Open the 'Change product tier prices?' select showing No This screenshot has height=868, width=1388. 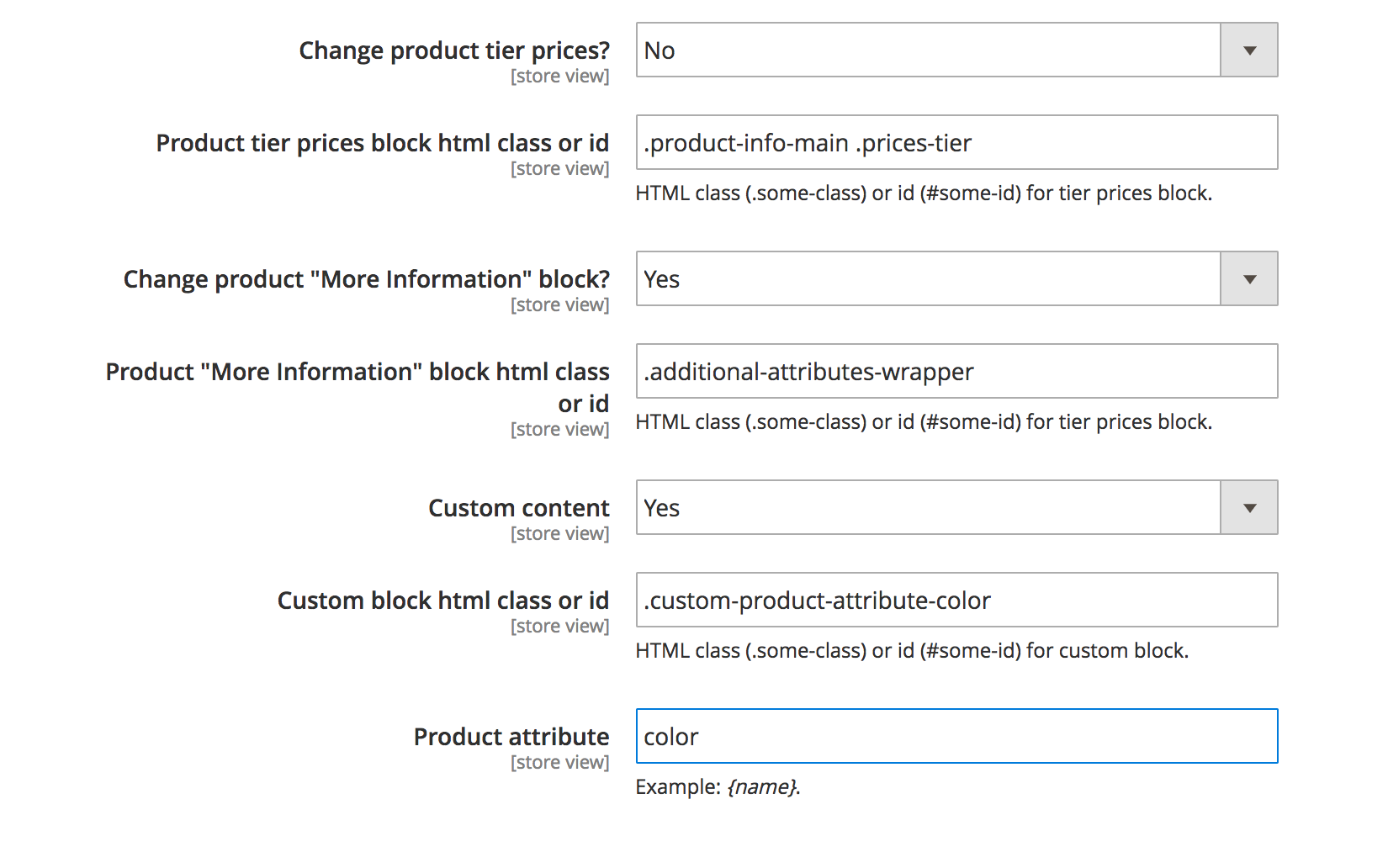point(925,50)
